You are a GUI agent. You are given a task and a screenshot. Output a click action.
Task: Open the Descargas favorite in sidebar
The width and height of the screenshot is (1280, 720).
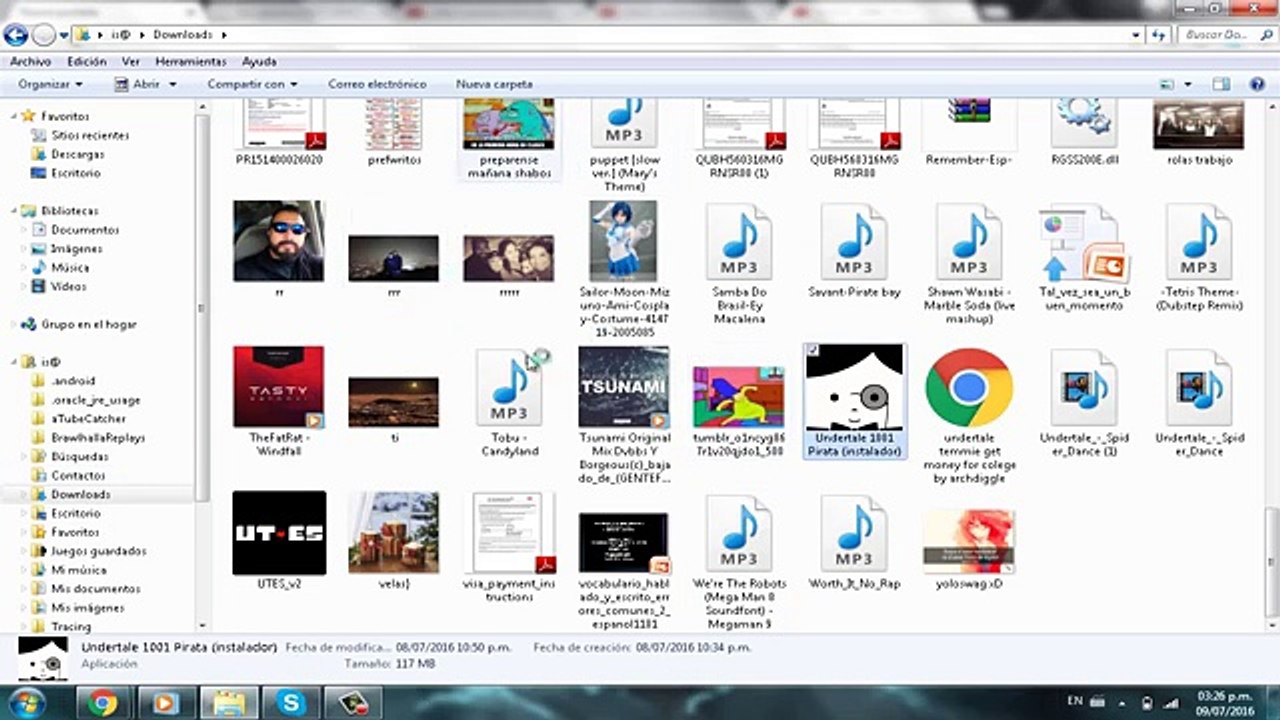click(77, 154)
